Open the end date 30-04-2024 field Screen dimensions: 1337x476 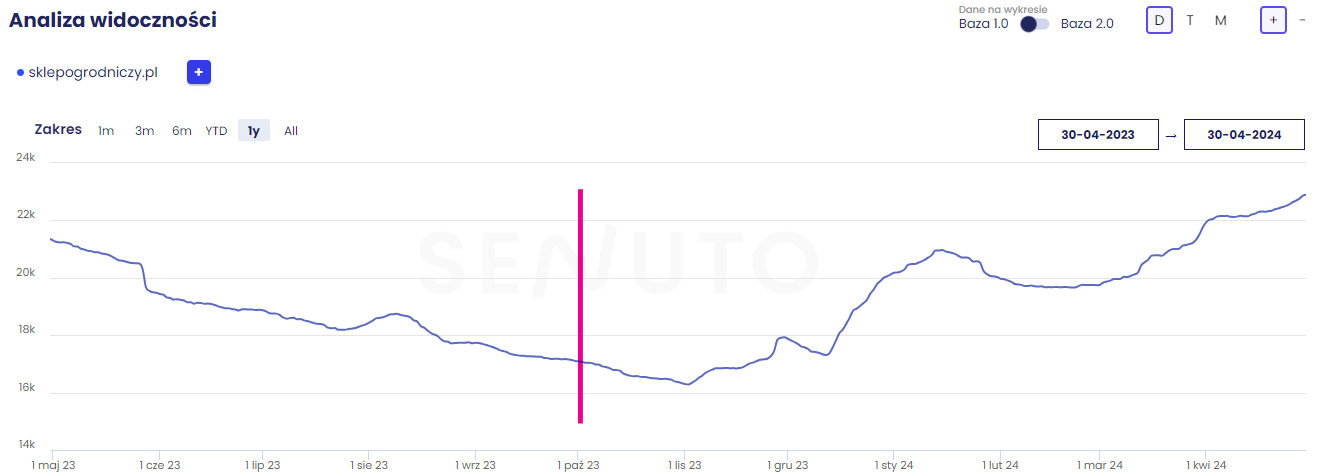(x=1244, y=134)
